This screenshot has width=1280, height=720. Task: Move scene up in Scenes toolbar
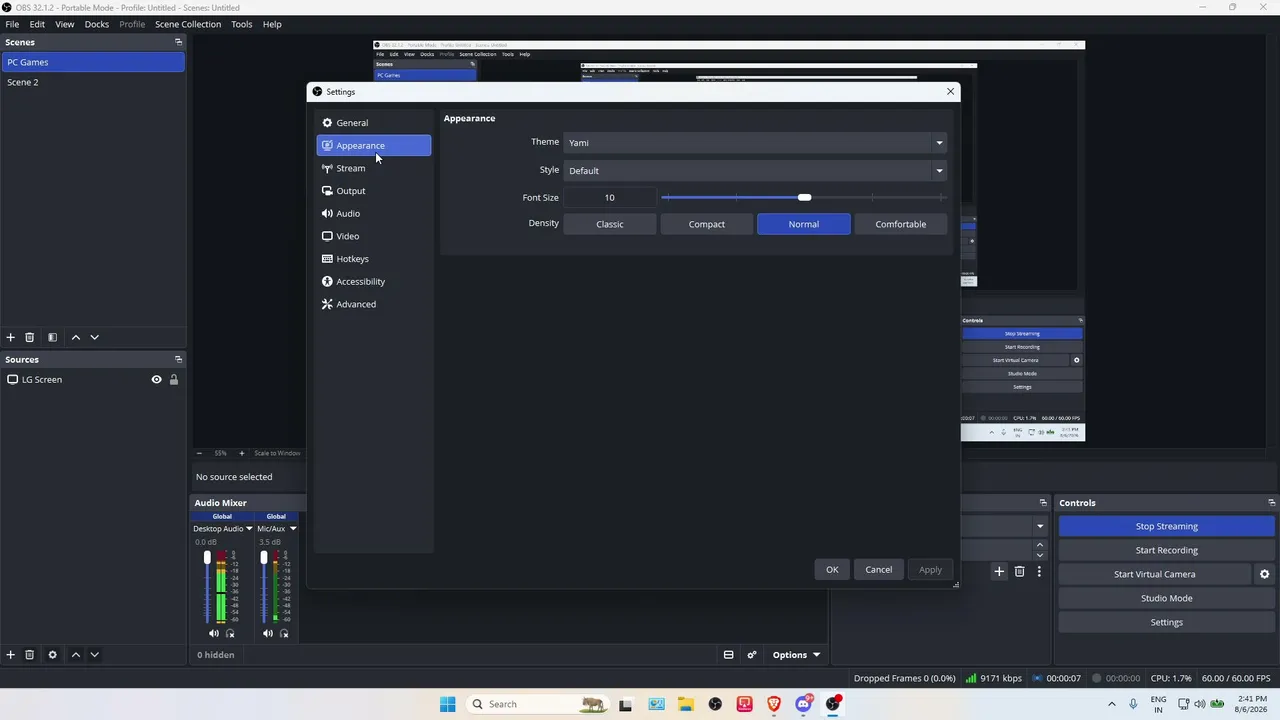[75, 337]
